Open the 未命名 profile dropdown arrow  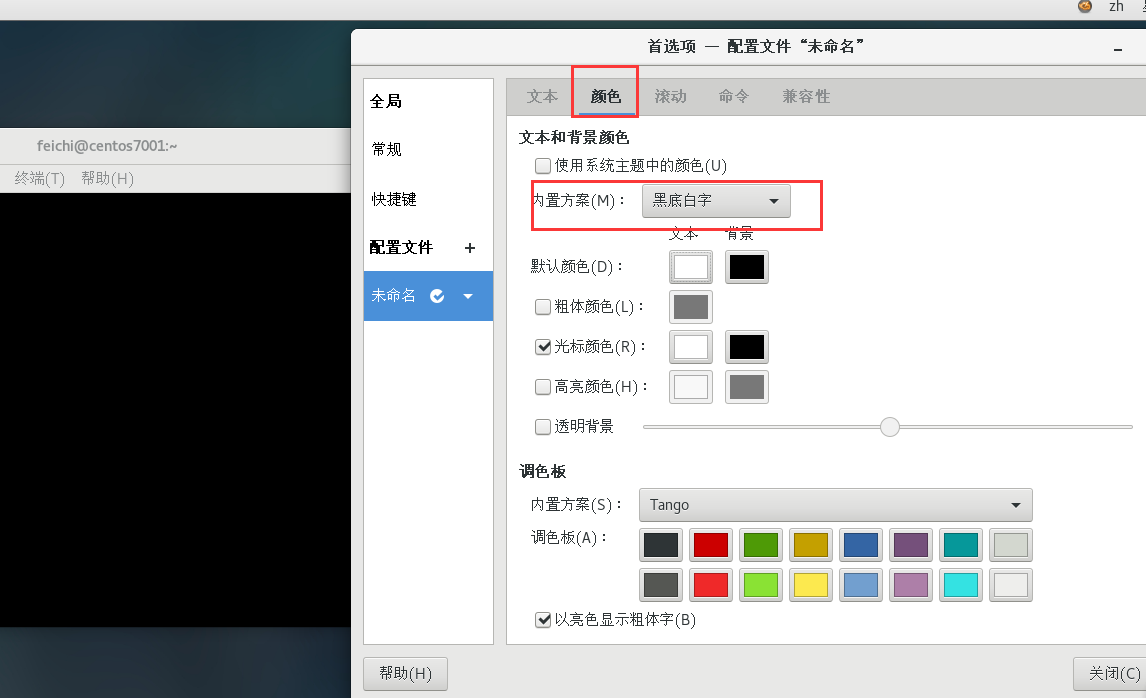(x=467, y=296)
